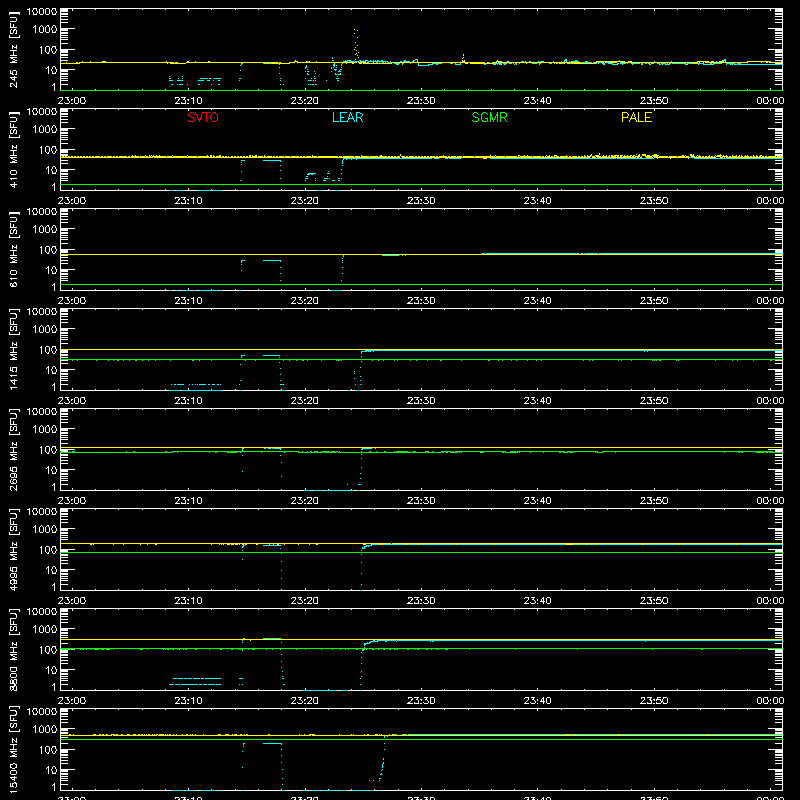Click 23:20 tick label under 1415 MHz plot

305,401
